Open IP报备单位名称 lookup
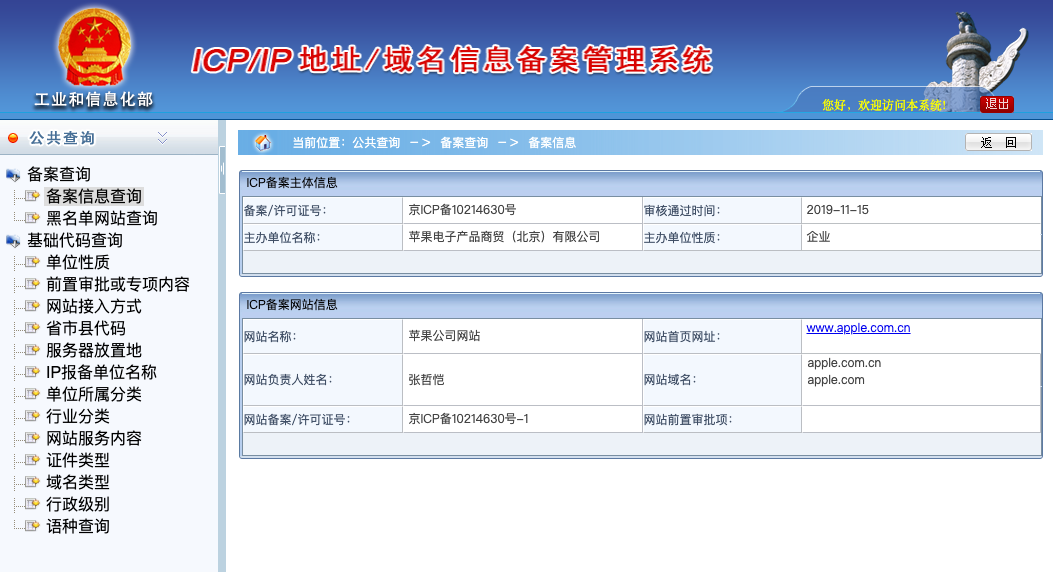Image resolution: width=1053 pixels, height=572 pixels. 101,372
